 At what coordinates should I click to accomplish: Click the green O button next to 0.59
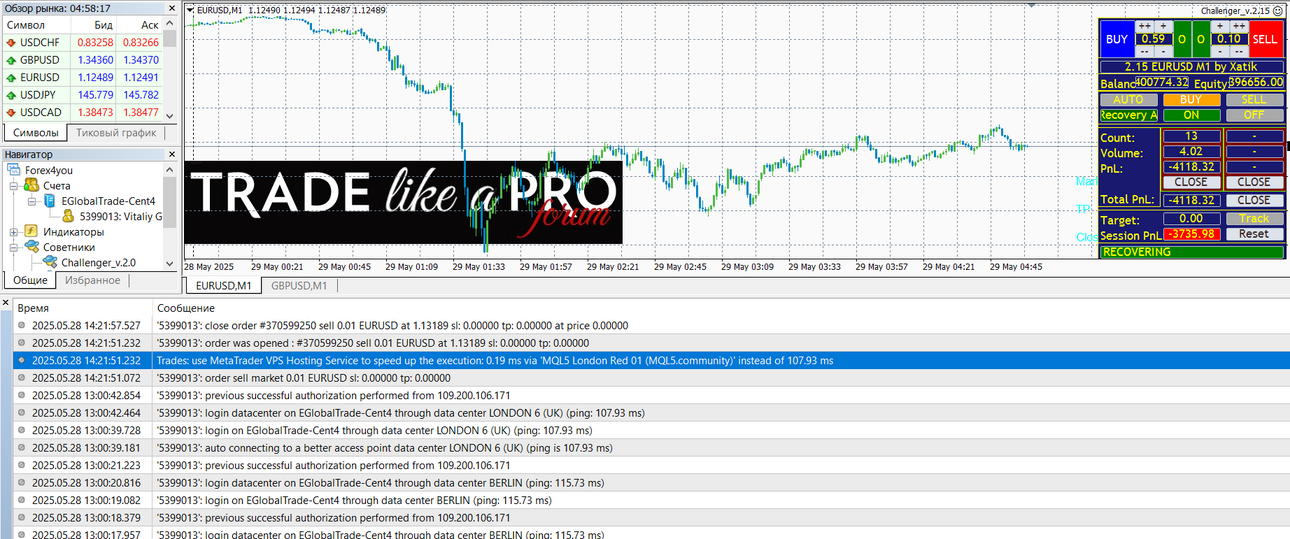(x=1182, y=39)
